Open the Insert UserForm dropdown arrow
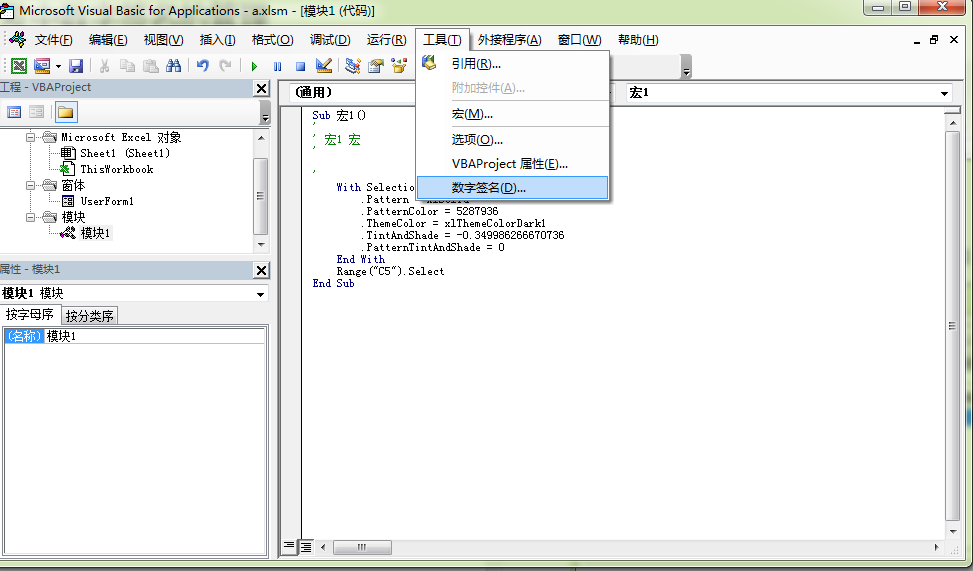Screen dimensions: 973x571 tap(58, 66)
